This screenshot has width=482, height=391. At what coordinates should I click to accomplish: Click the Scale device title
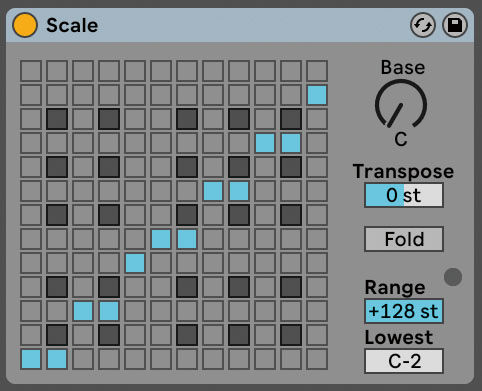pyautogui.click(x=72, y=25)
